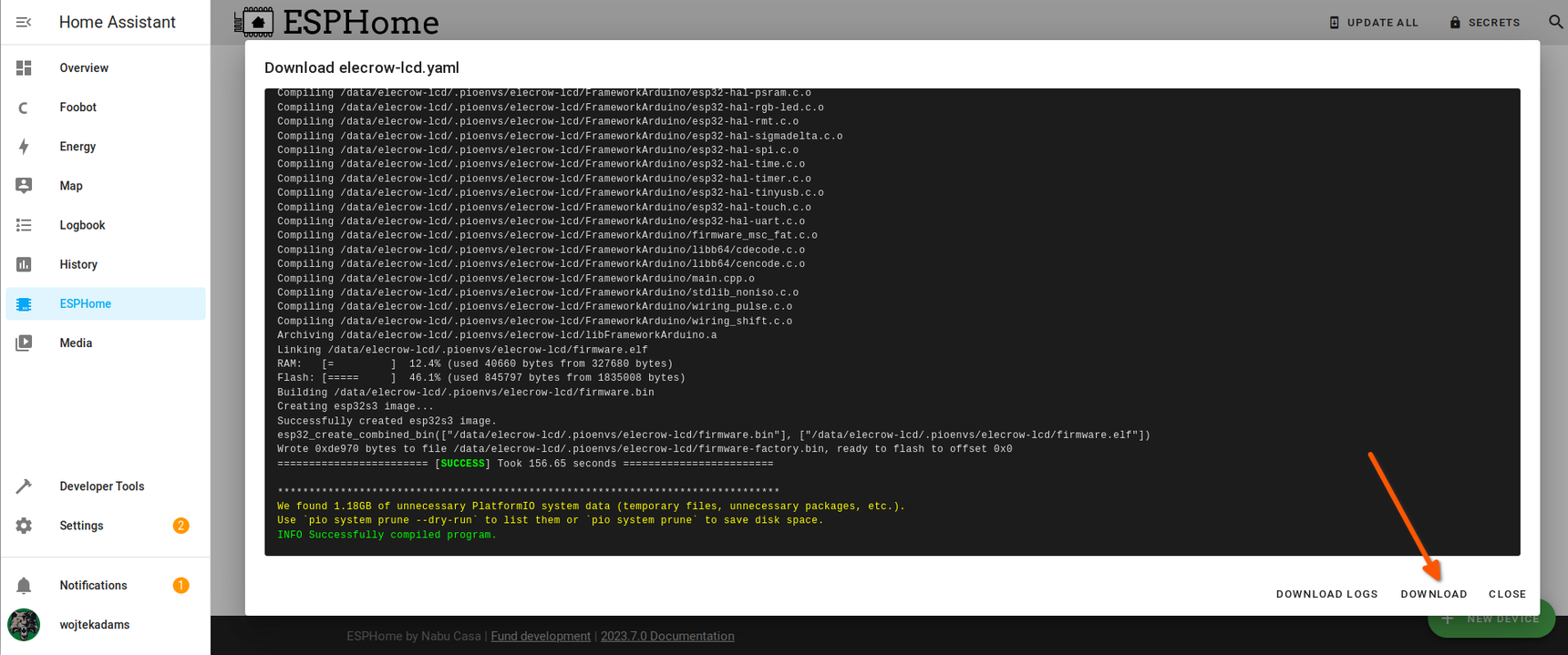Click the Update All device icon
The image size is (1568, 655).
[x=1334, y=22]
